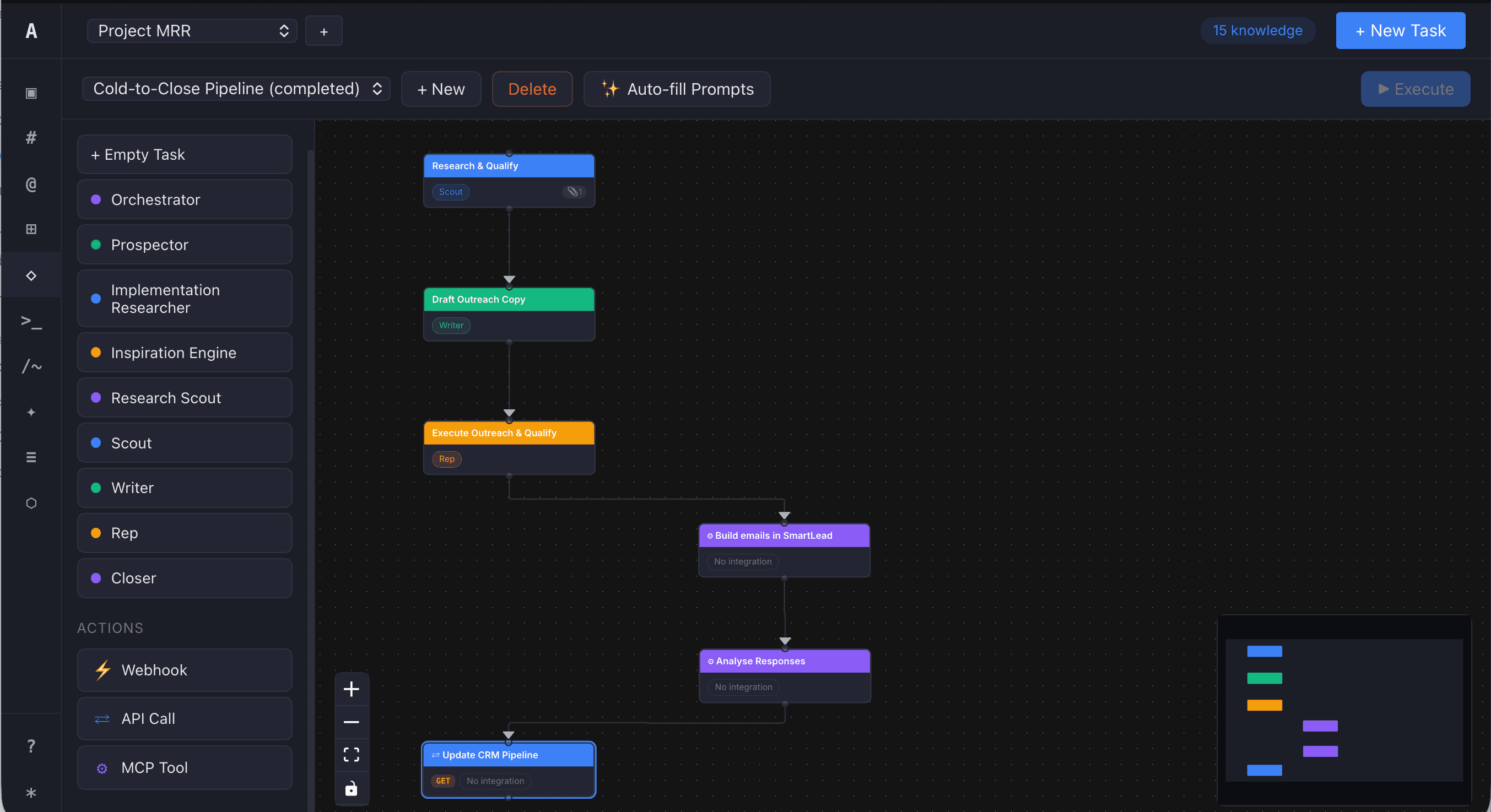Click the 15 knowledge badge
The height and width of the screenshot is (812, 1491).
coord(1258,30)
